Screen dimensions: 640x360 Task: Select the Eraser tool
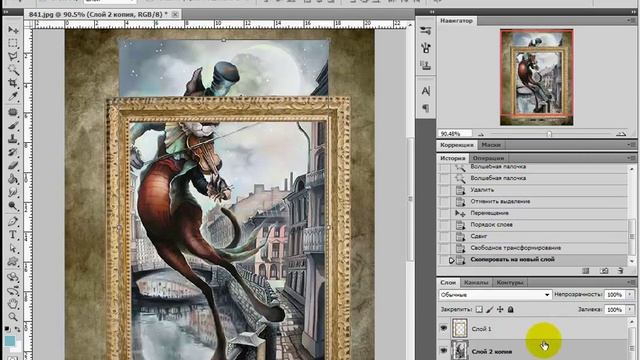pyautogui.click(x=13, y=166)
